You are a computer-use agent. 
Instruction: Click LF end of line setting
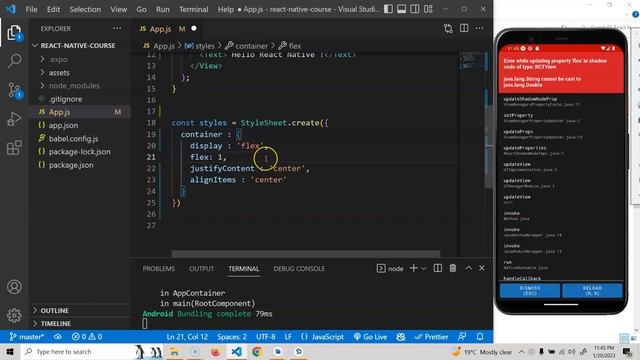[288, 337]
